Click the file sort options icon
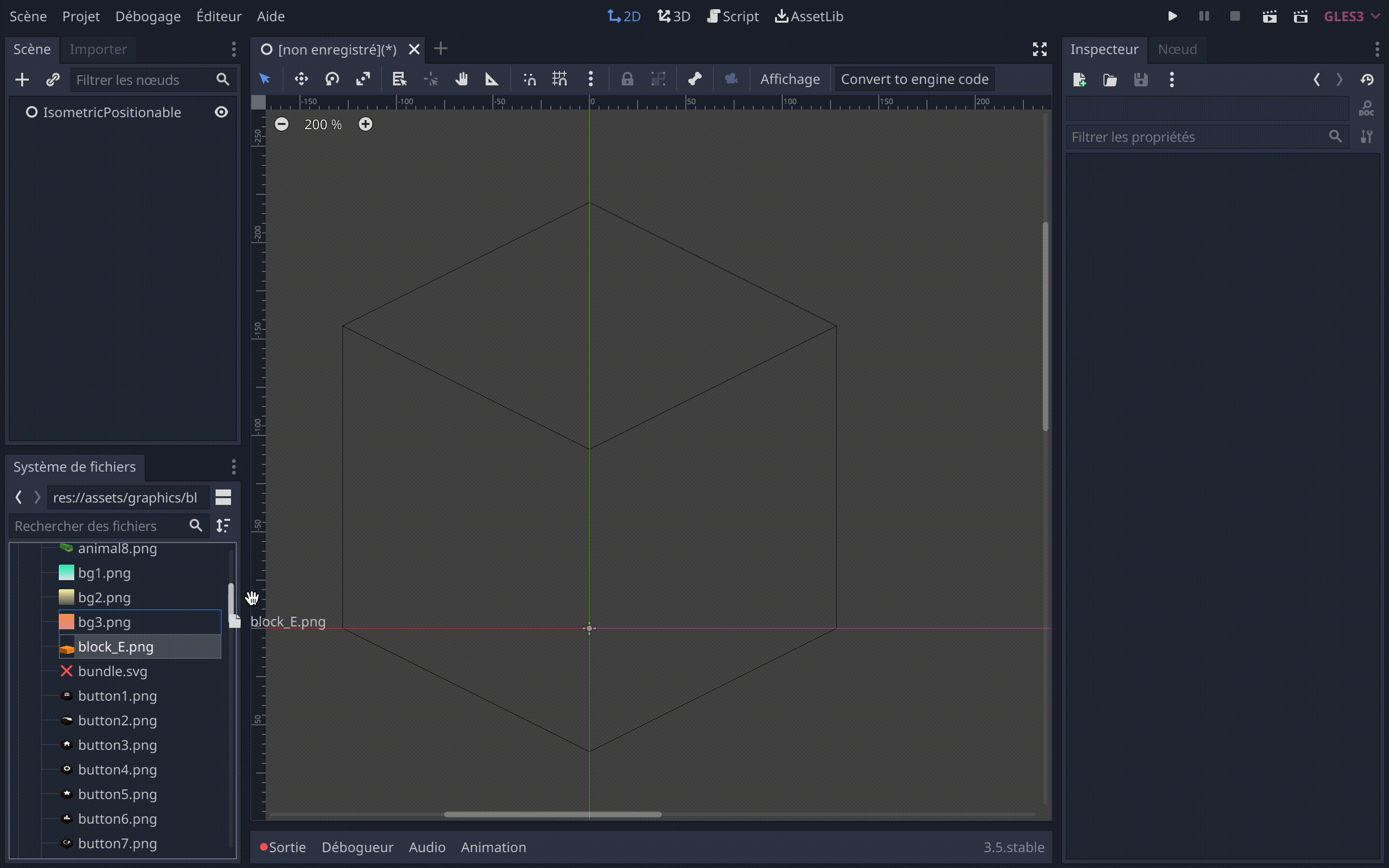The width and height of the screenshot is (1389, 868). coord(223,525)
